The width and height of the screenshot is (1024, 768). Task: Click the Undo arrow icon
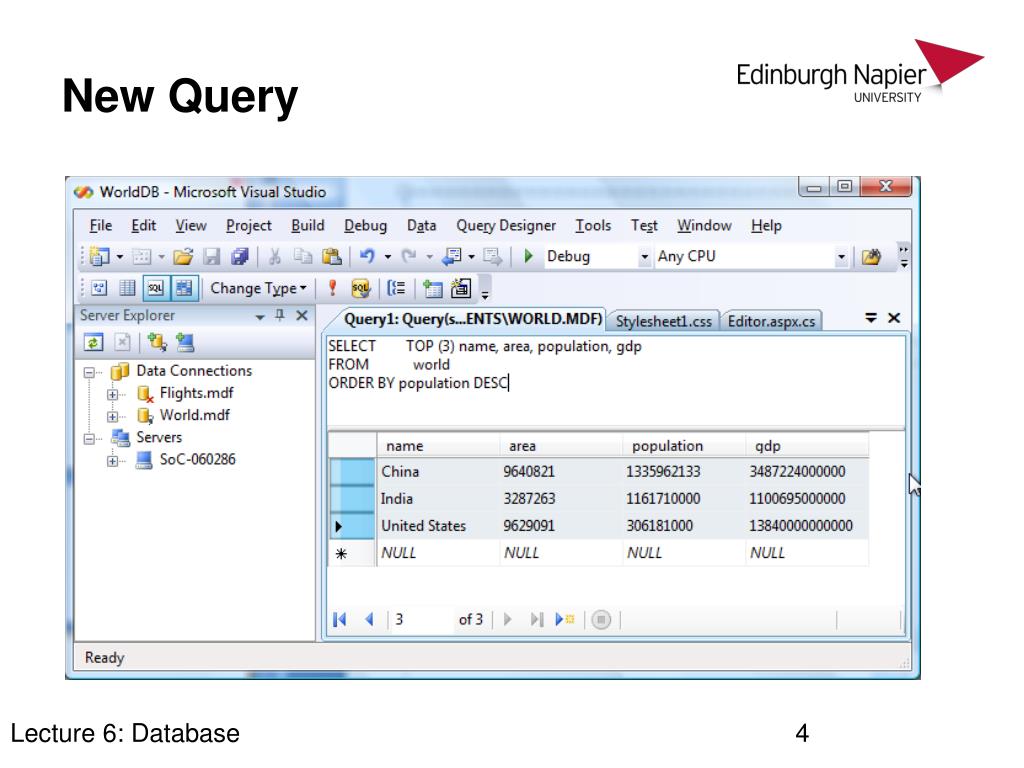click(366, 256)
